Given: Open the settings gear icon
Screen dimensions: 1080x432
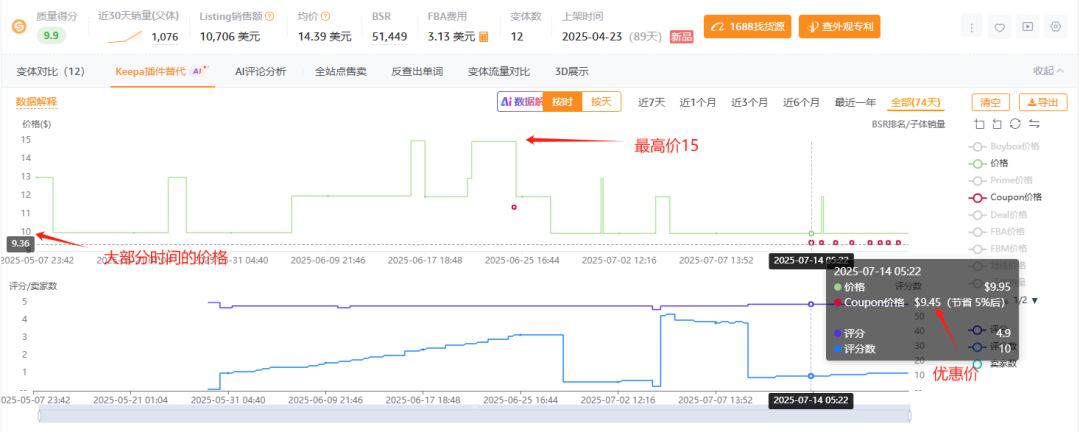Looking at the screenshot, I should [x=1055, y=27].
